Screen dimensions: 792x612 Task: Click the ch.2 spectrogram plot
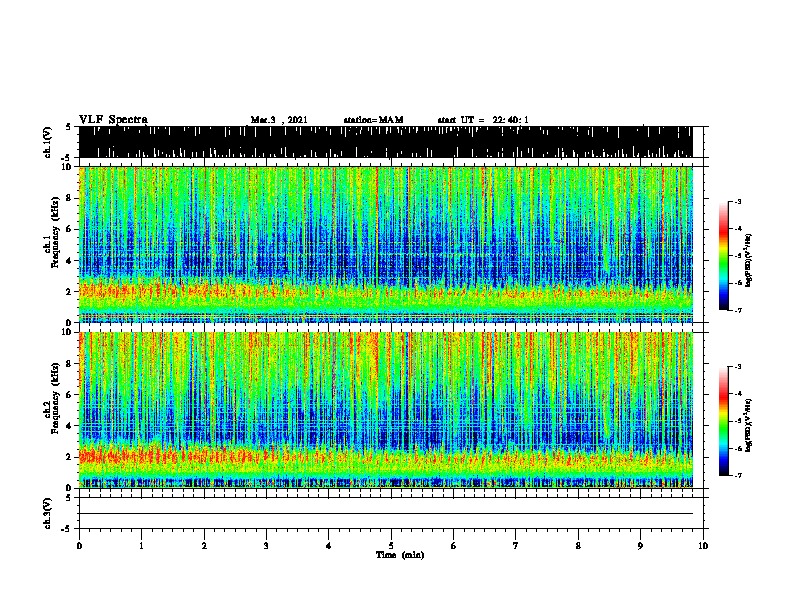coord(386,410)
